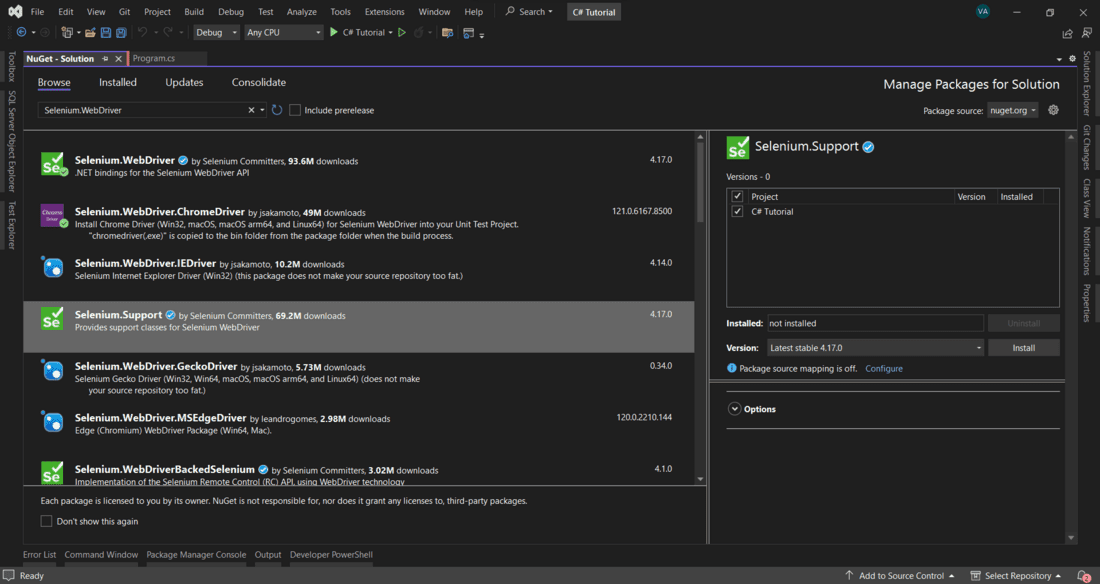Click the MSEdgeDriver blue package icon
1100x584 pixels.
(53, 422)
